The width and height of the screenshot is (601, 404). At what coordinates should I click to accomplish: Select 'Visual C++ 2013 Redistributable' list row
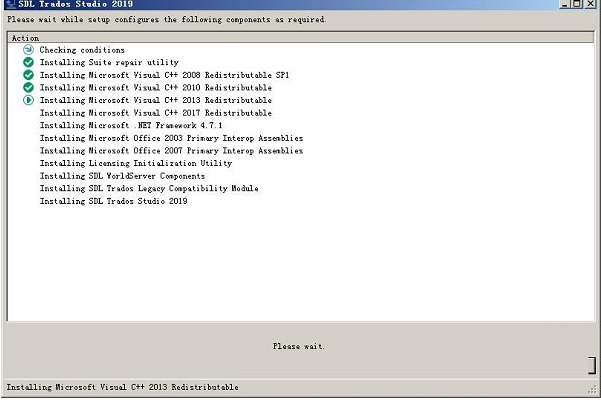pyautogui.click(x=156, y=100)
